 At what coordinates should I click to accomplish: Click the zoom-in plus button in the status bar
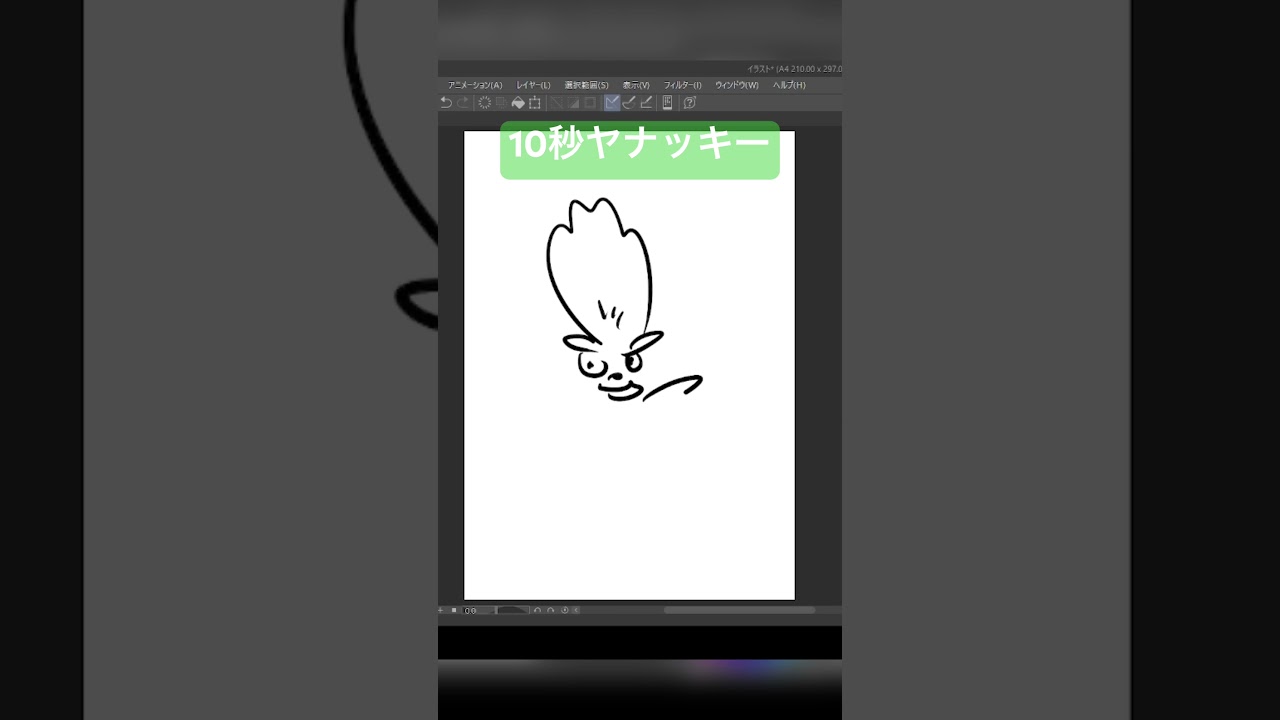(x=440, y=608)
